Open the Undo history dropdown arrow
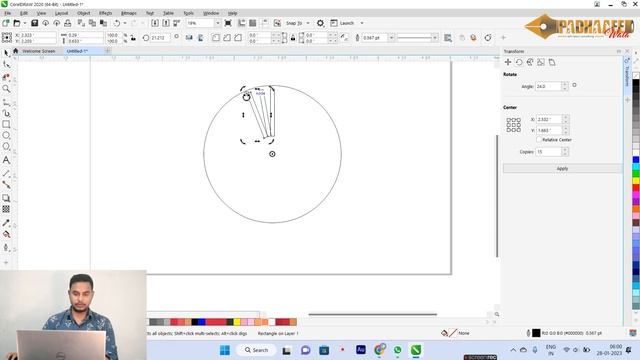This screenshot has height=360, width=640. [124, 23]
